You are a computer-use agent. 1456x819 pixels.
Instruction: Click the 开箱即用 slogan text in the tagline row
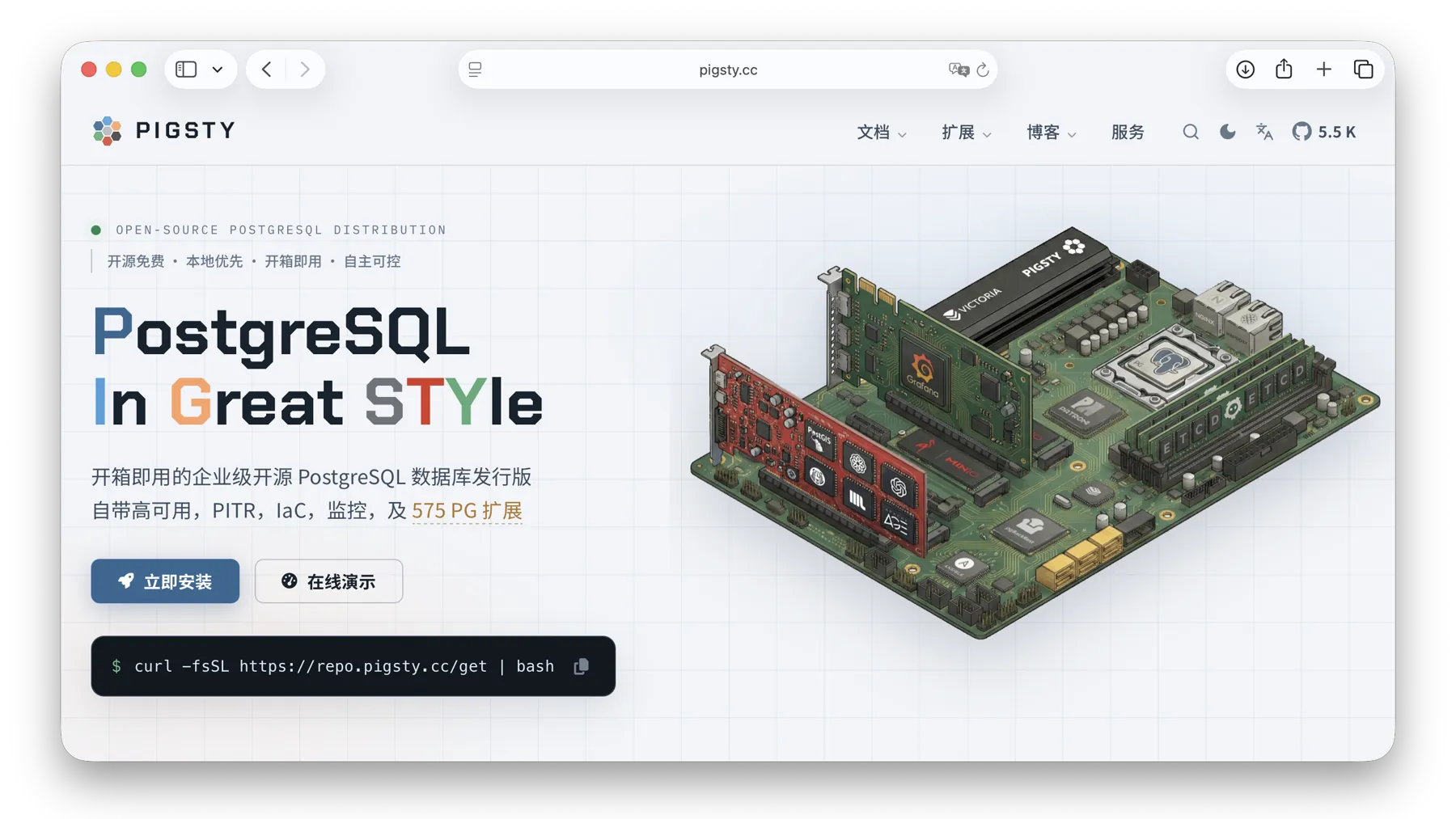pyautogui.click(x=293, y=261)
